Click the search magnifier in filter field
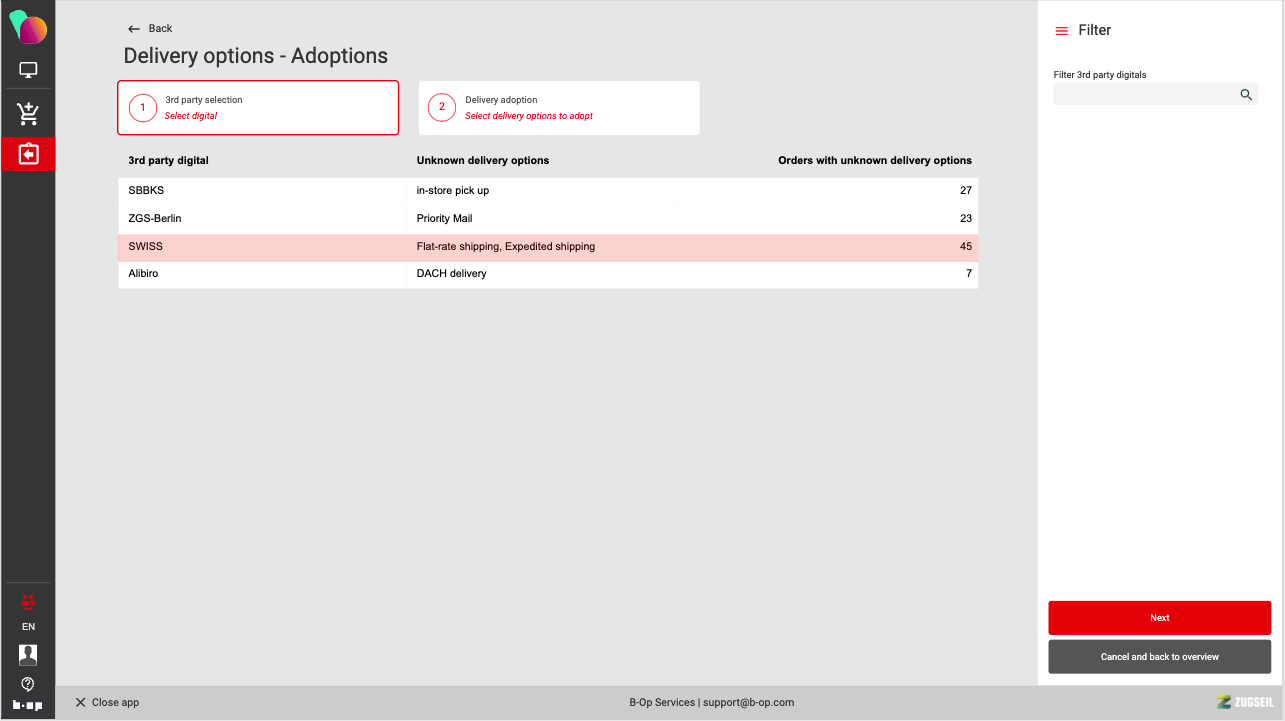 click(x=1246, y=94)
